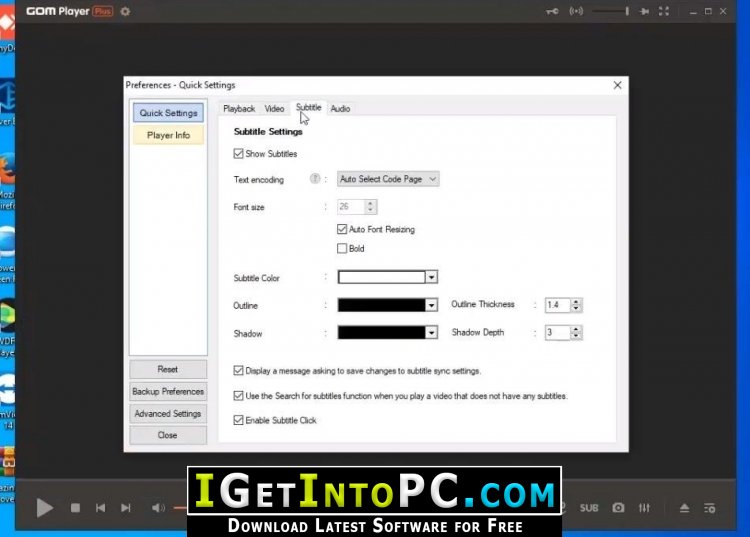This screenshot has width=750, height=537.
Task: Mute audio via the speaker icon
Action: 158,508
